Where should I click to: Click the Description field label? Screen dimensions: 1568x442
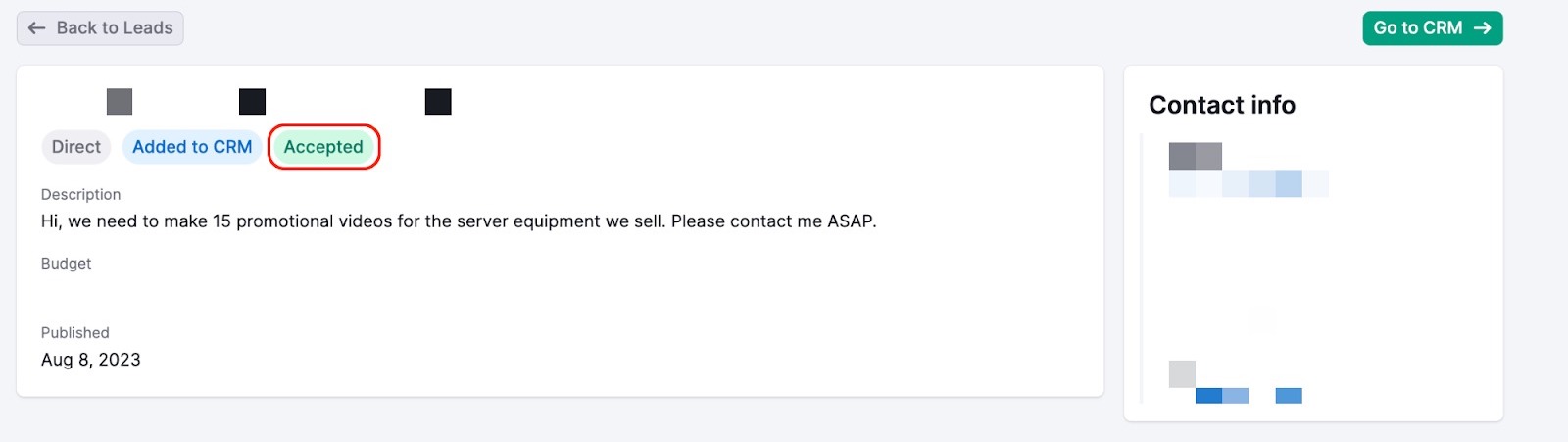pos(80,195)
